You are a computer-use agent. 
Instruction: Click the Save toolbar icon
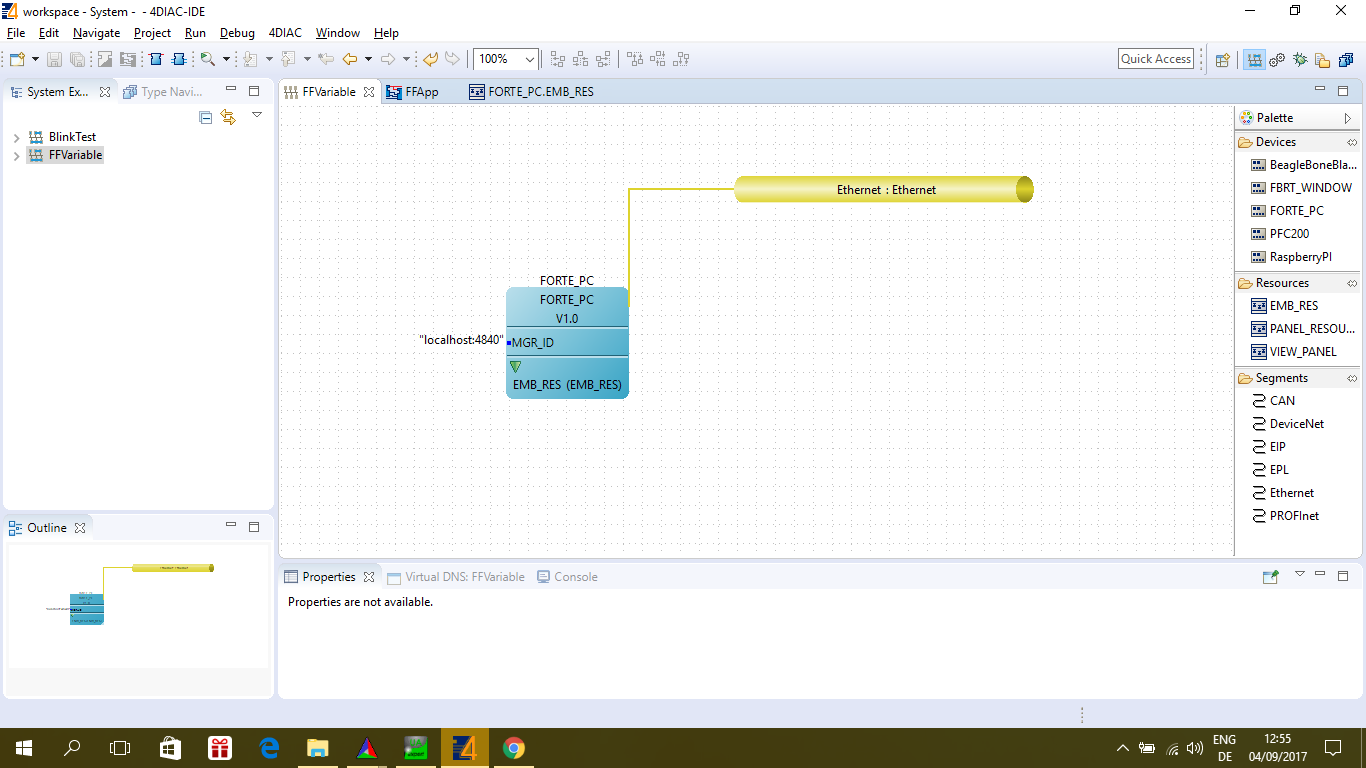coord(54,59)
